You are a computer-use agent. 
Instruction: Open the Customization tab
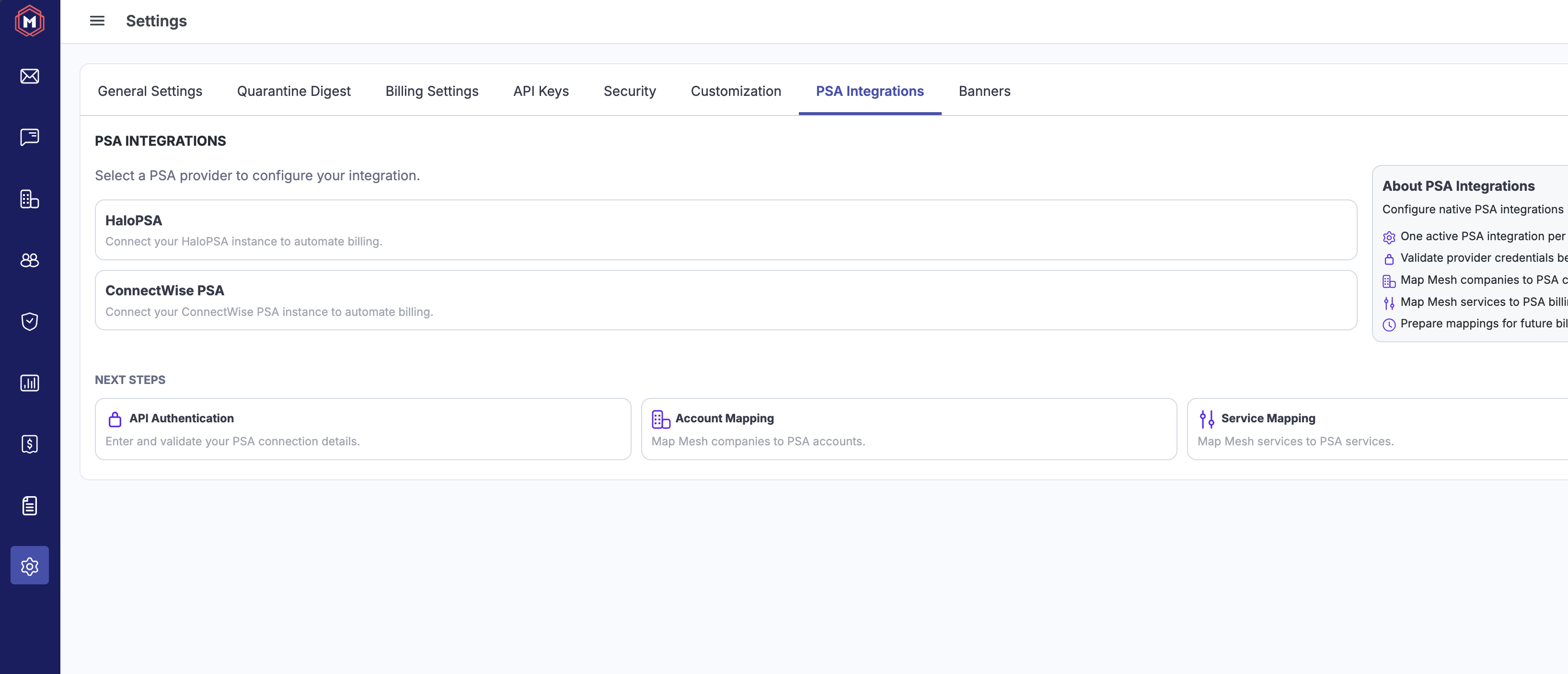(736, 91)
